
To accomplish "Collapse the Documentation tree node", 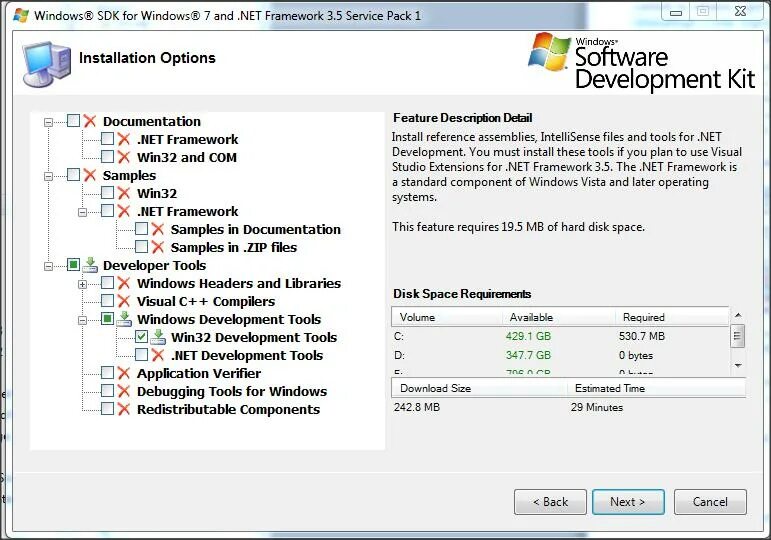I will point(48,122).
